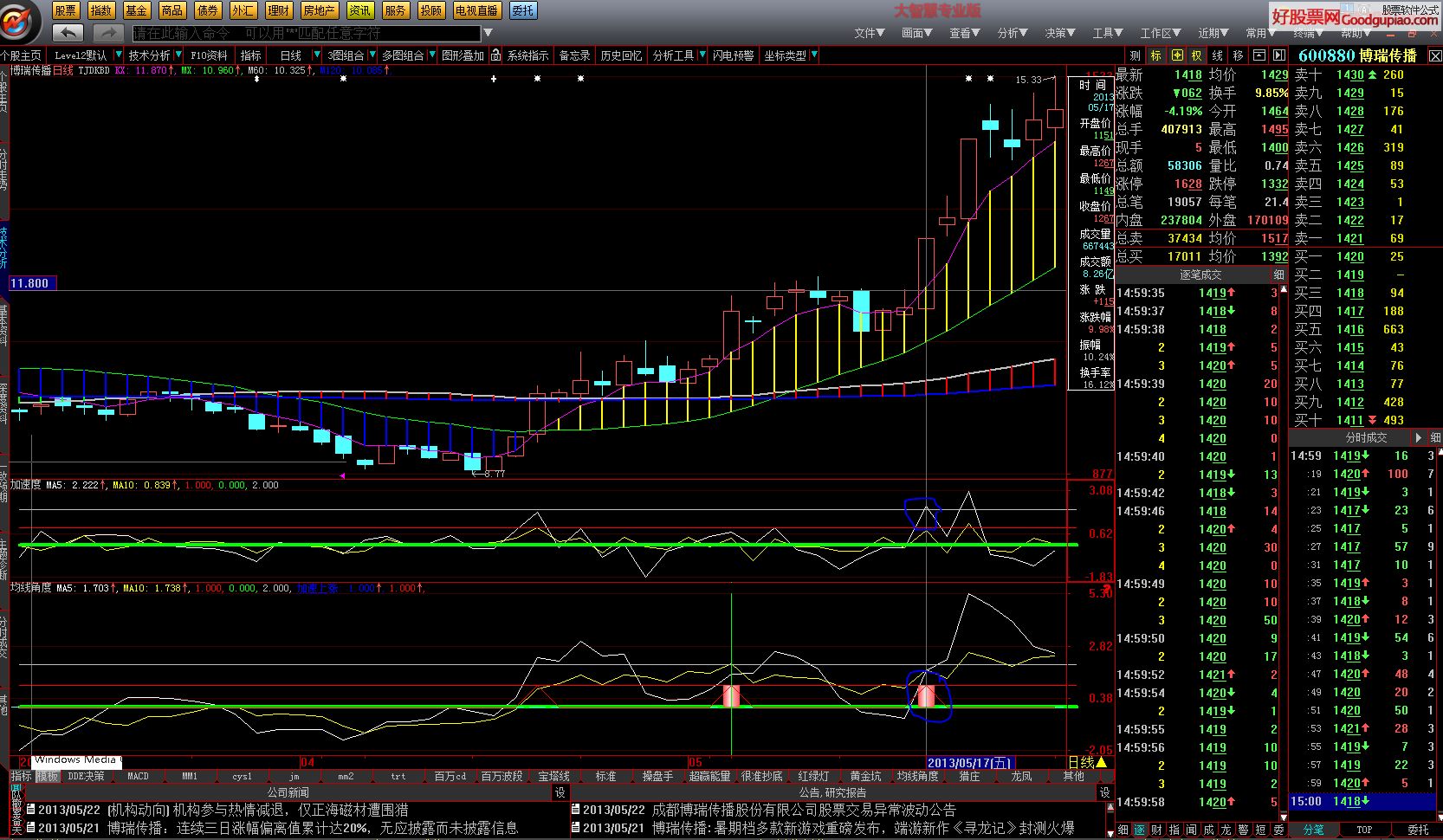Expand the 分析工具 dropdown
This screenshot has height=840, width=1443.
(x=702, y=55)
